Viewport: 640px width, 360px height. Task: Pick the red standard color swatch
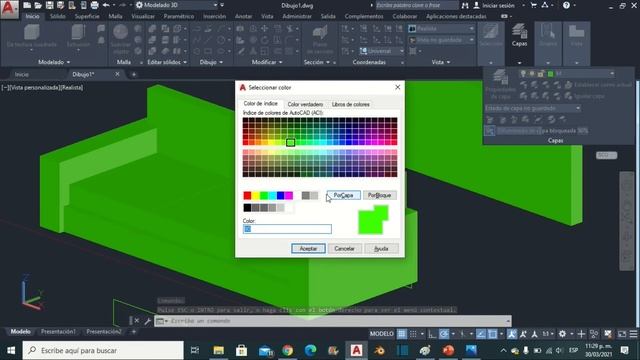coord(247,196)
